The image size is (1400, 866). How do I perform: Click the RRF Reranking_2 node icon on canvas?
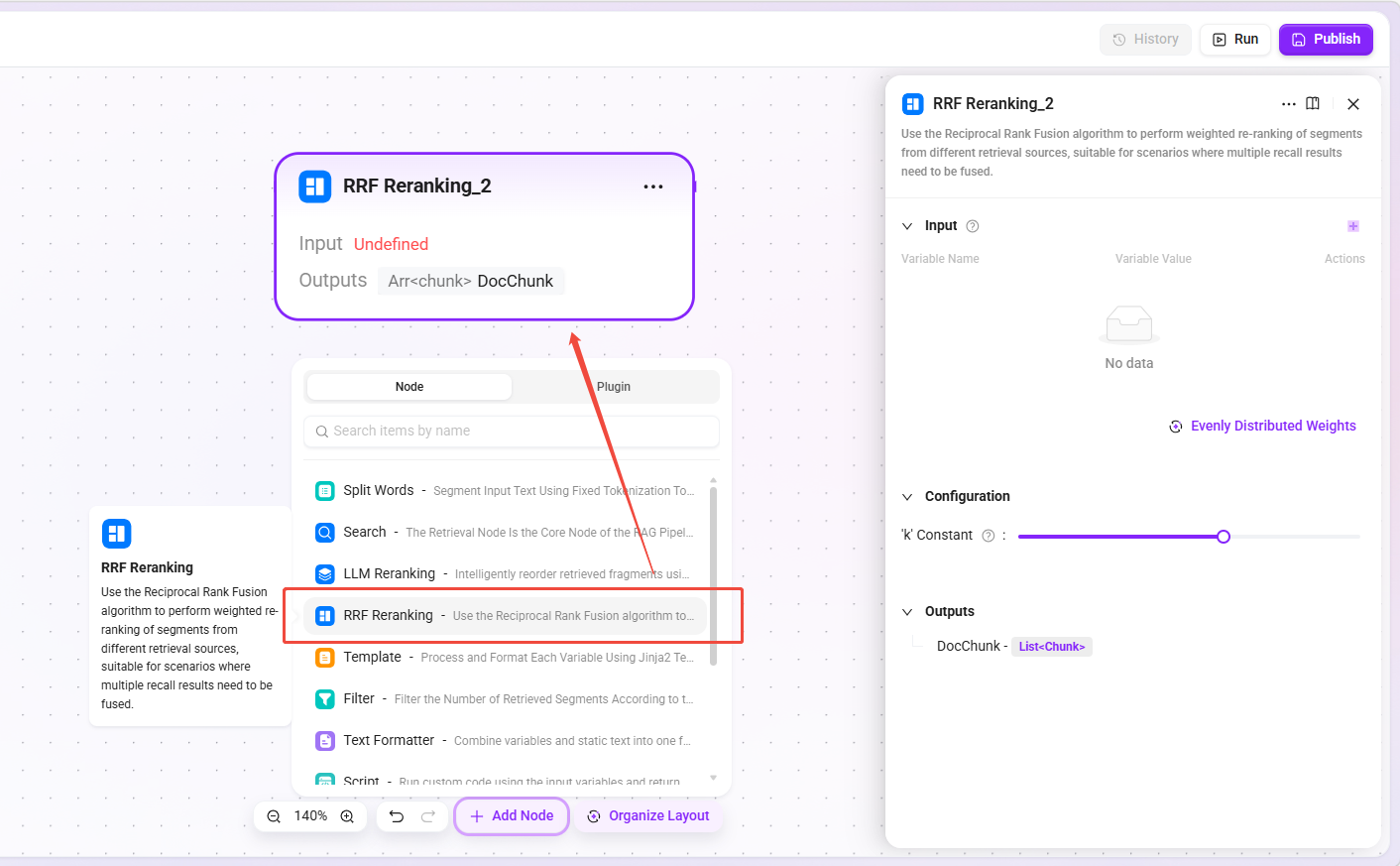[x=315, y=186]
